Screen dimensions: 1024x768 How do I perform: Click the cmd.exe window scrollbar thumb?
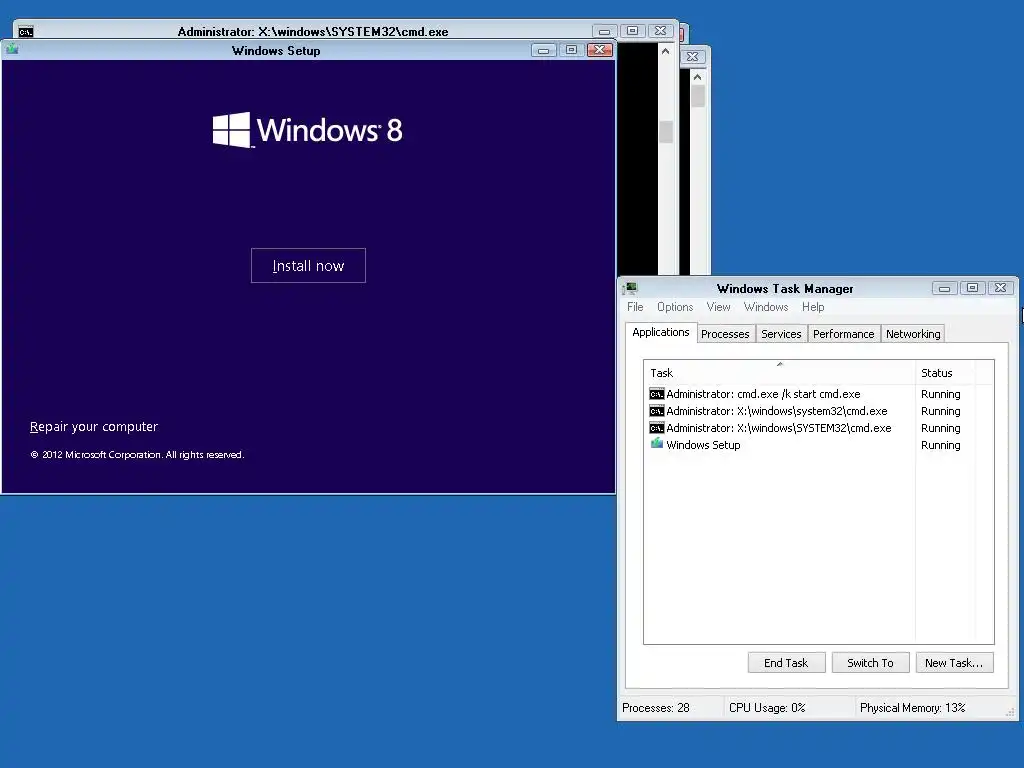click(666, 131)
